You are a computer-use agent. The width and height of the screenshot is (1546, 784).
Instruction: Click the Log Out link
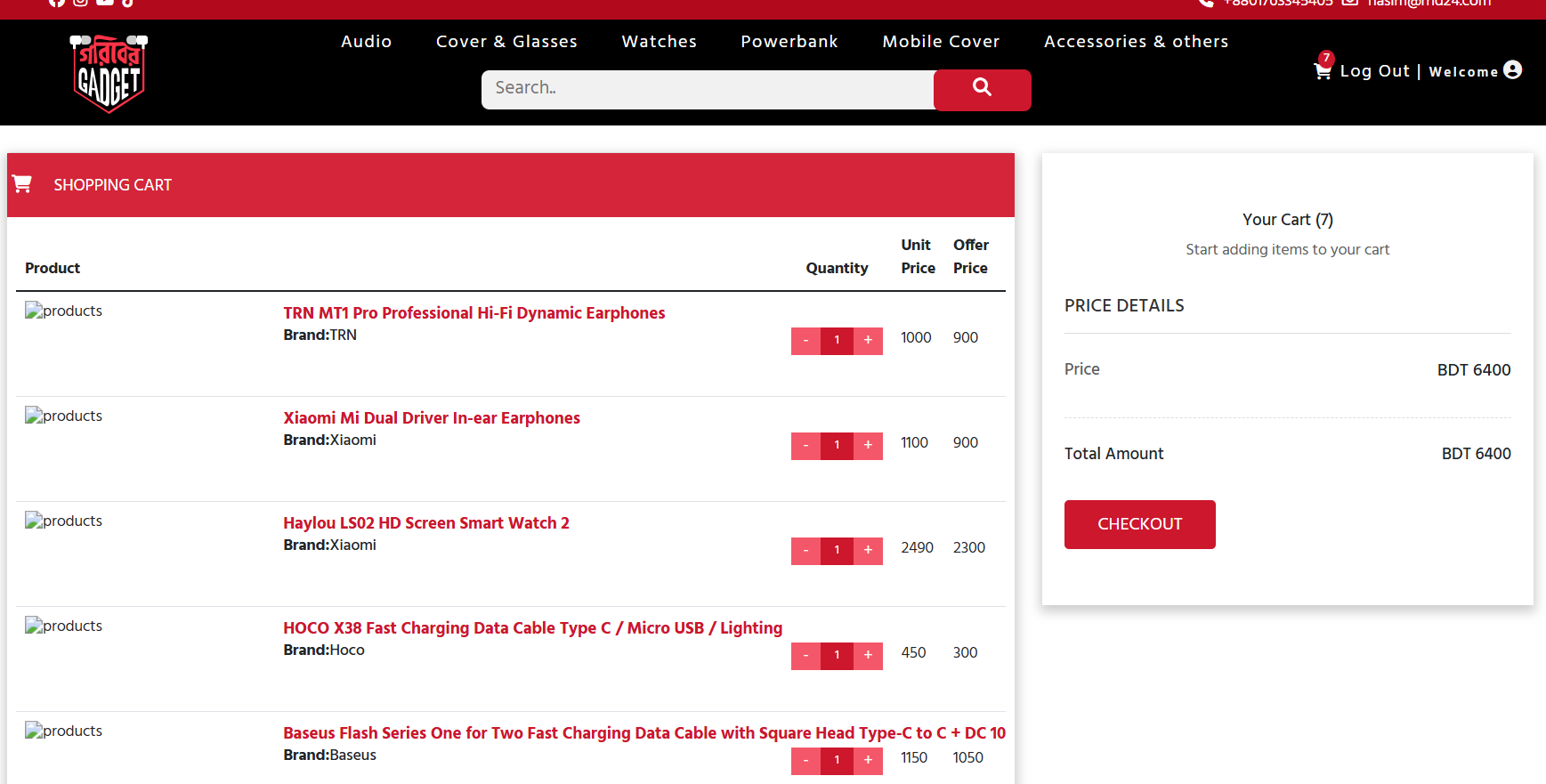click(x=1375, y=71)
